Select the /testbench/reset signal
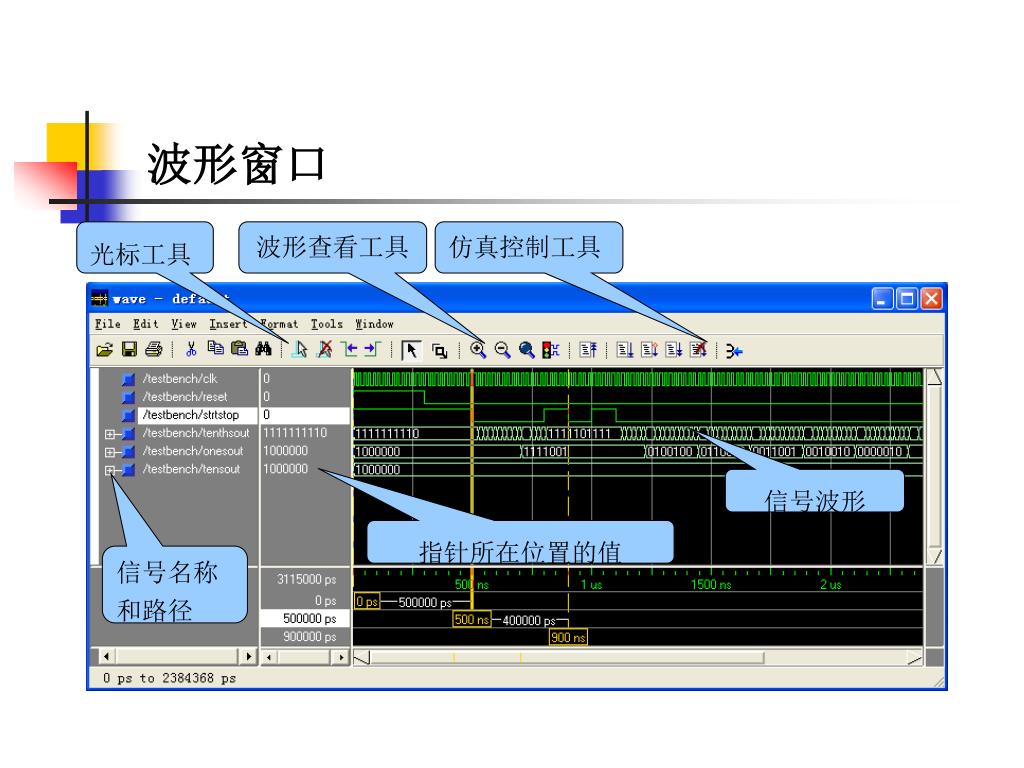This screenshot has height=768, width=1024. 185,397
